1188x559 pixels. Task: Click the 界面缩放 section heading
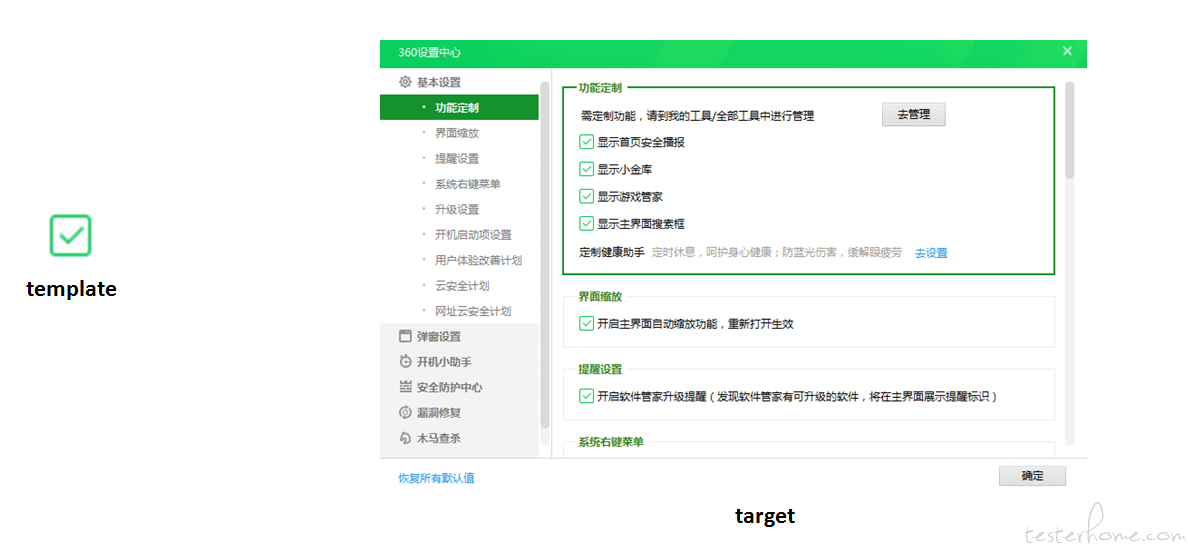pyautogui.click(x=601, y=296)
